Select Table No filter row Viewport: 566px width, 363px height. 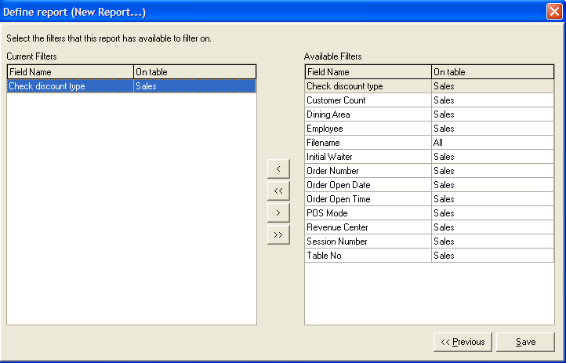pyautogui.click(x=429, y=255)
